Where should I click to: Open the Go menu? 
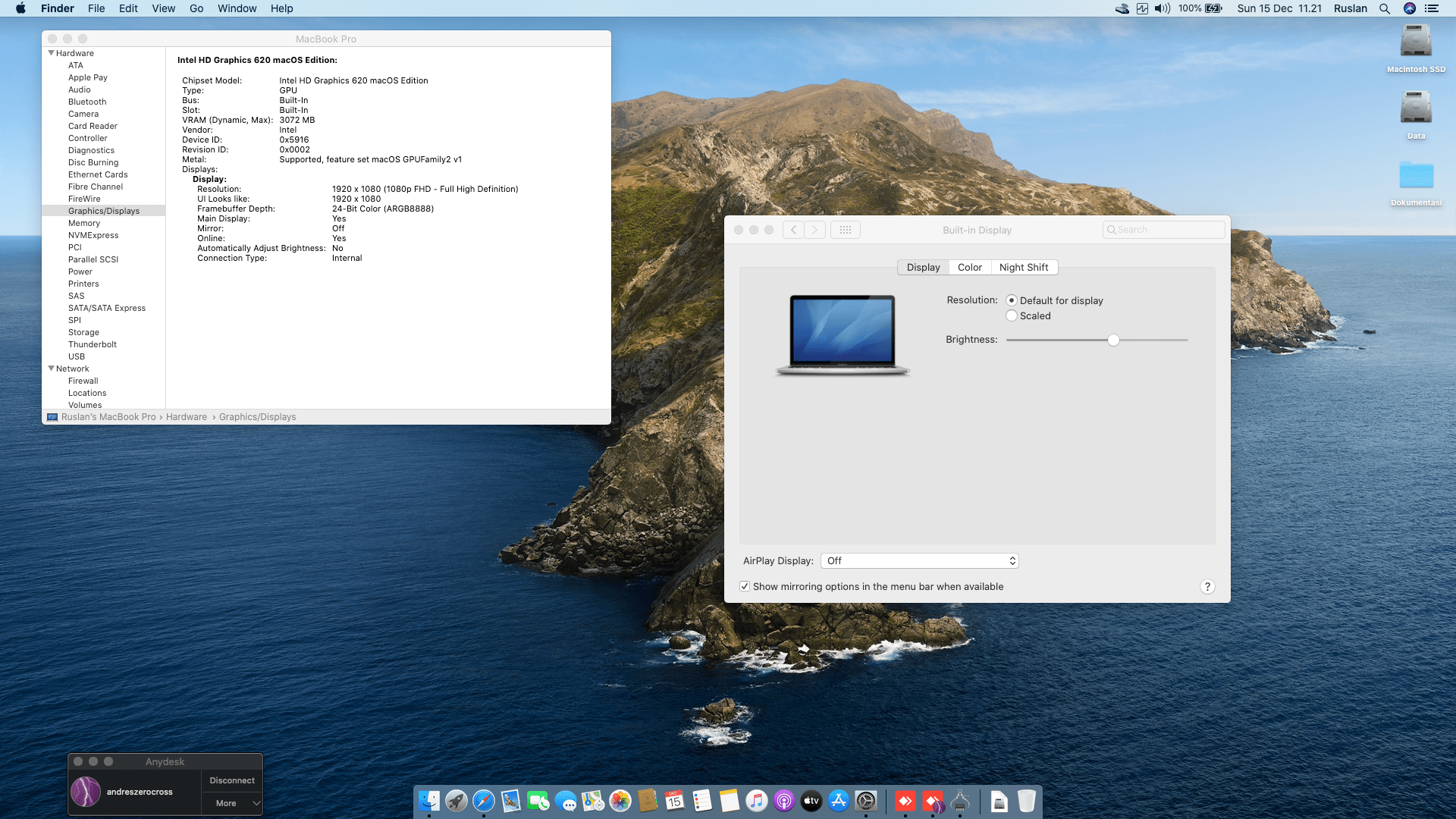[196, 8]
